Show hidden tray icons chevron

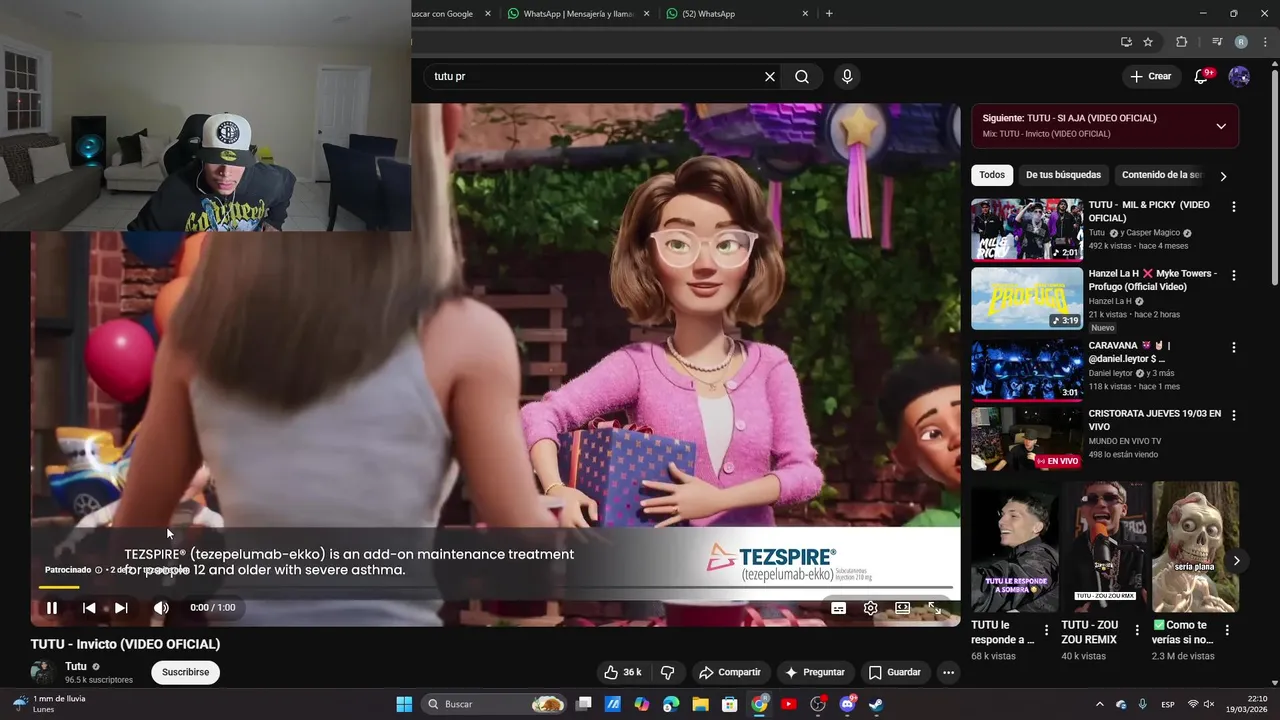[x=1100, y=704]
